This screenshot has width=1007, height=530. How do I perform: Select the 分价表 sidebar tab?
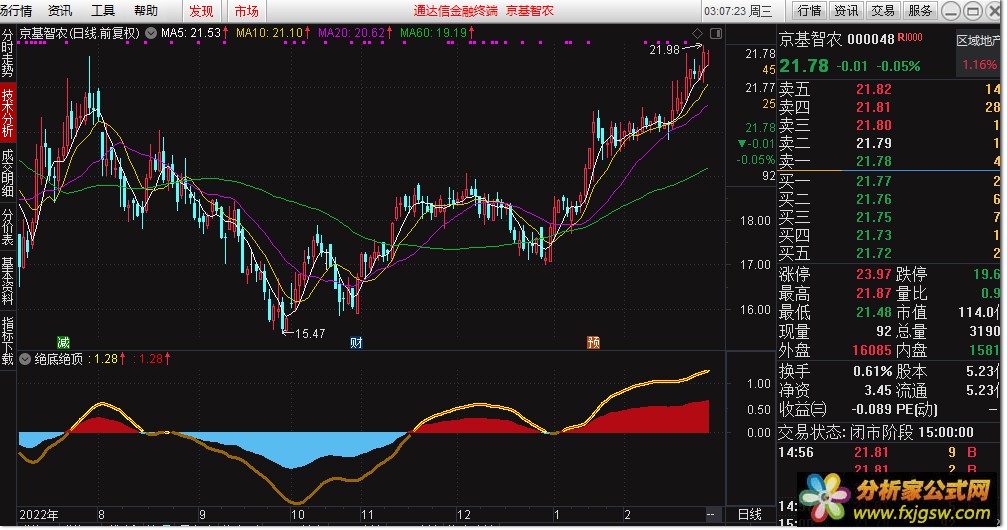tap(7, 227)
